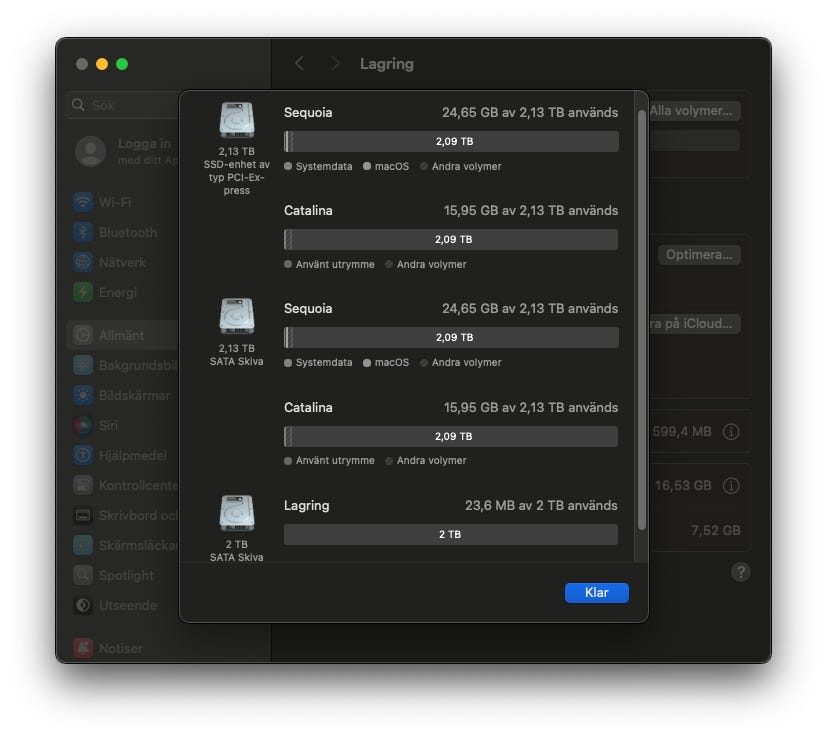Select Allmänt in the sidebar
The image size is (827, 737).
point(121,335)
